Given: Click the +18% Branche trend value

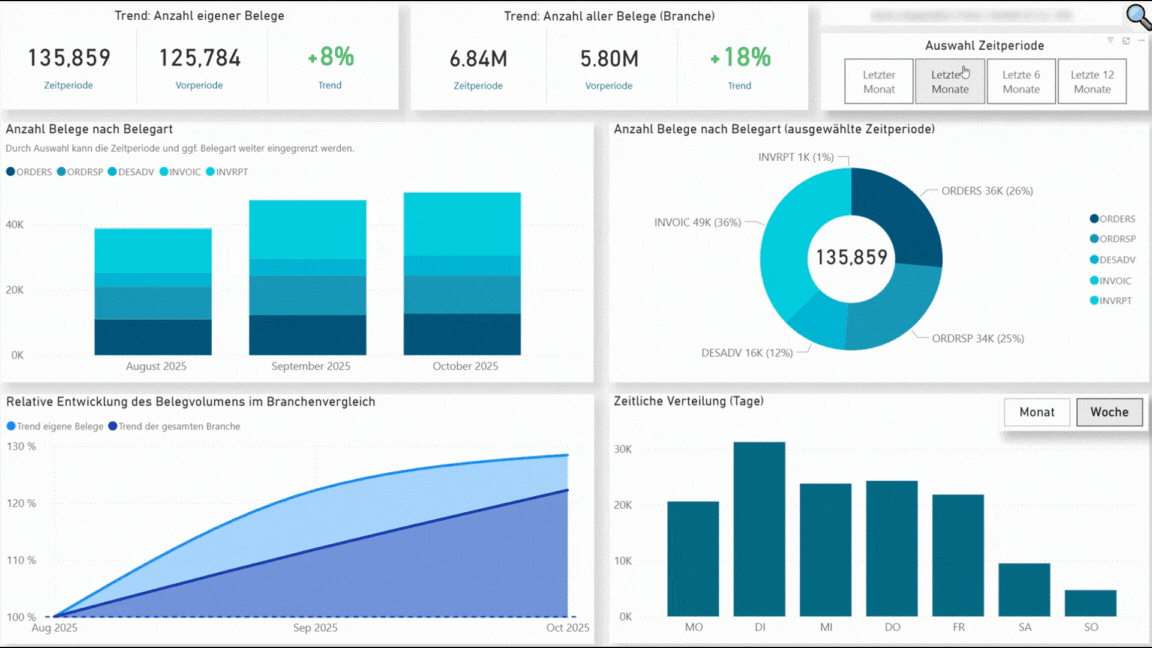Looking at the screenshot, I should coord(739,59).
